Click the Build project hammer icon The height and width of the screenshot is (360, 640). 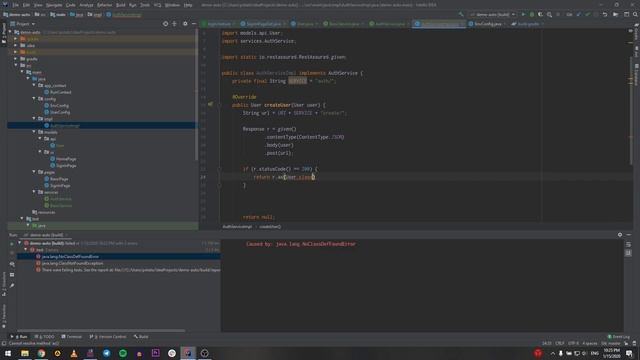[x=461, y=14]
